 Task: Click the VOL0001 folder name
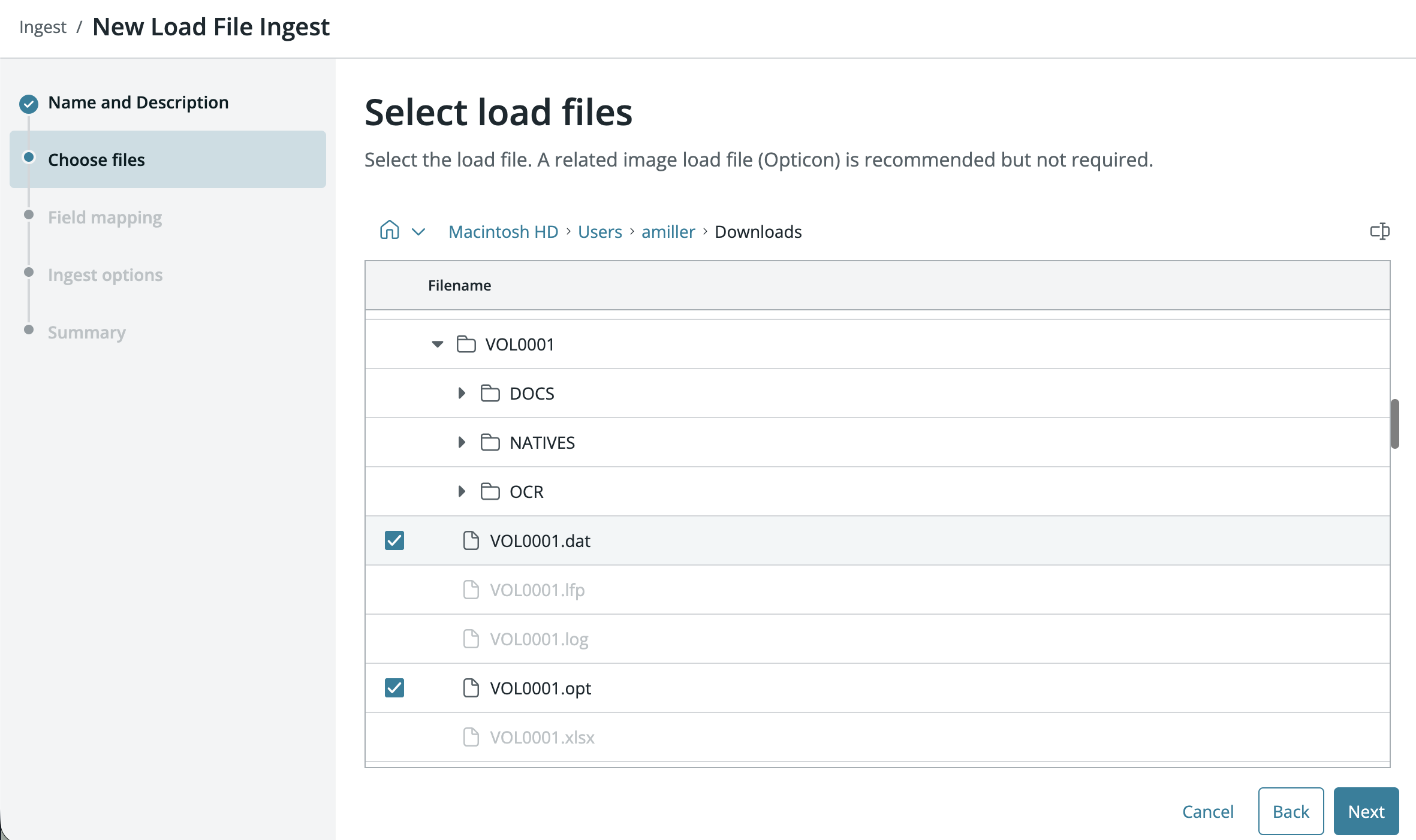coord(520,345)
